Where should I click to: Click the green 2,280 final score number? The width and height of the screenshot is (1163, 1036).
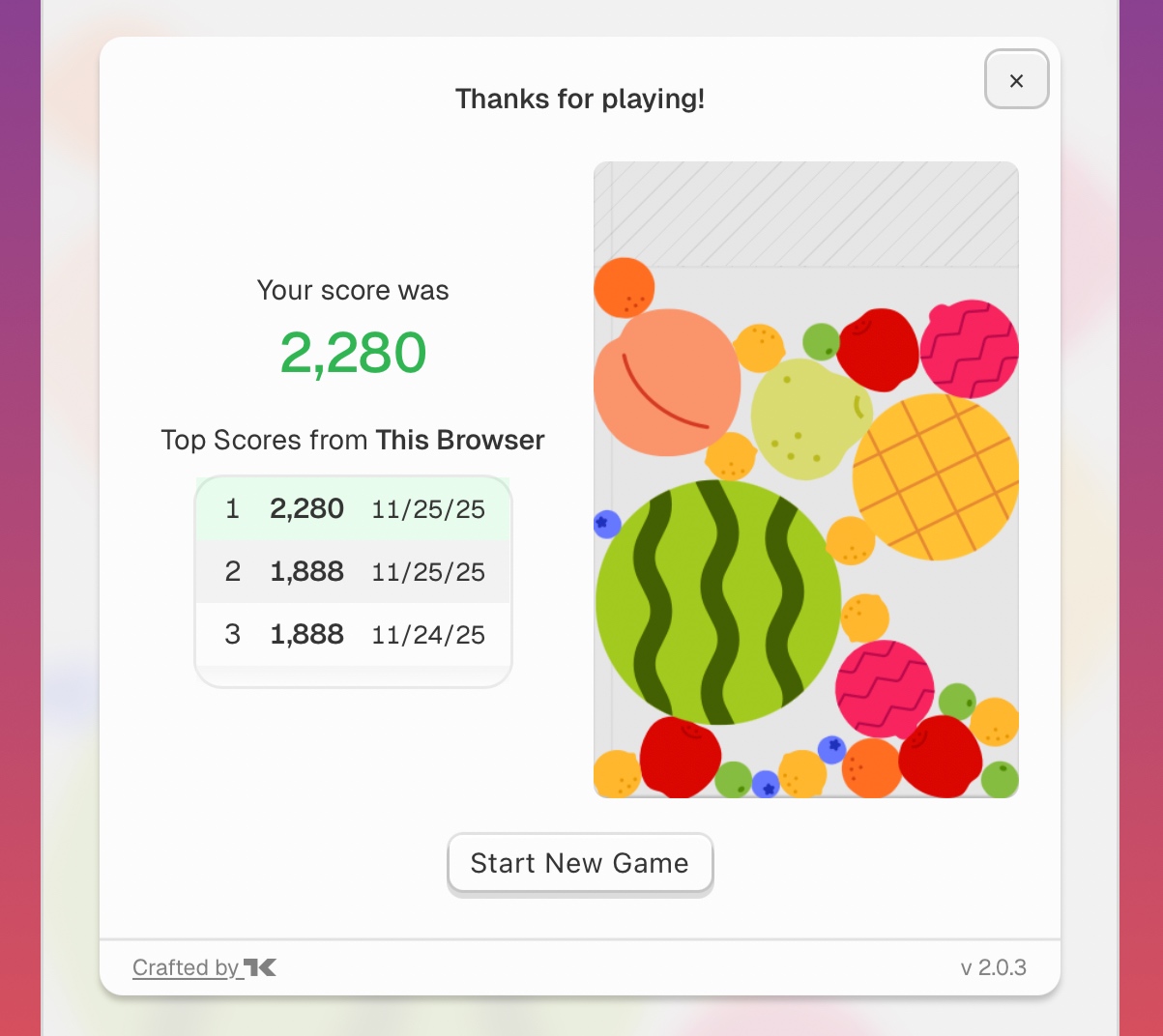tap(353, 353)
